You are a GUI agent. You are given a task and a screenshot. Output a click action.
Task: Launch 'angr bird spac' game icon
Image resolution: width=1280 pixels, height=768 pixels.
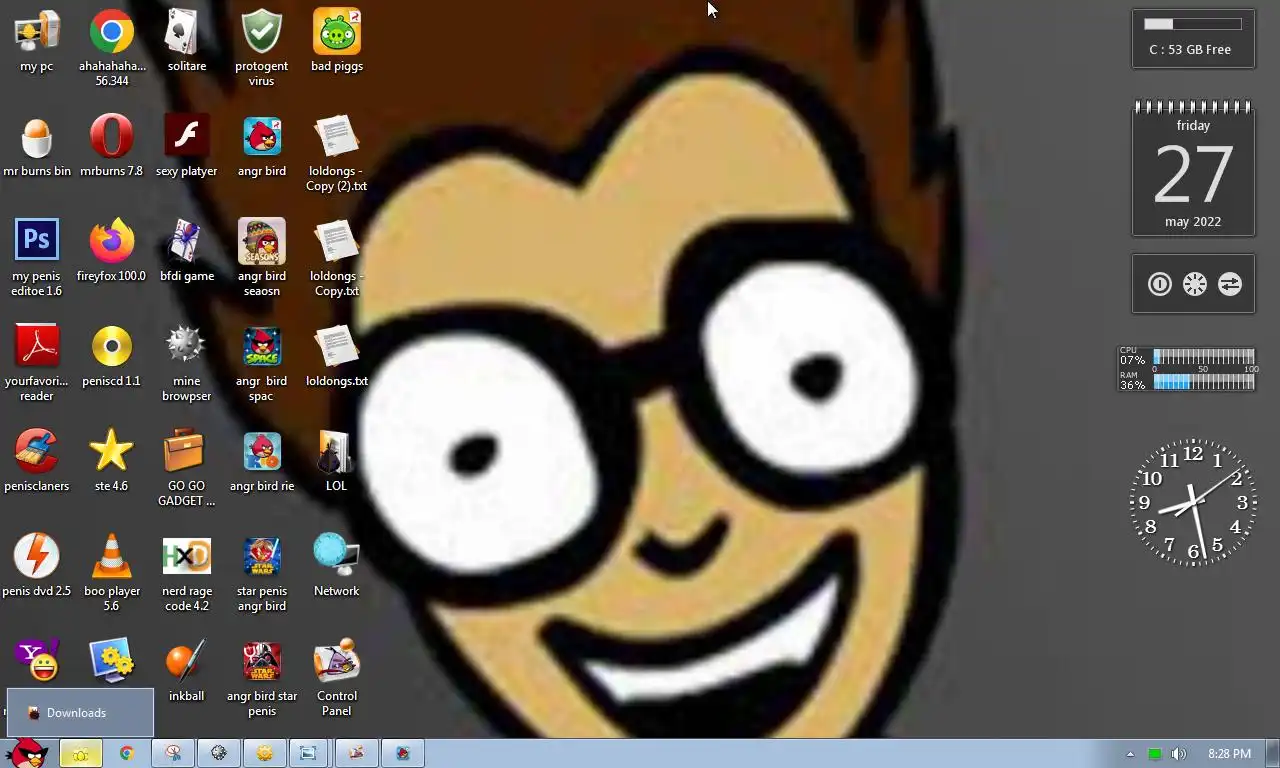pyautogui.click(x=262, y=363)
